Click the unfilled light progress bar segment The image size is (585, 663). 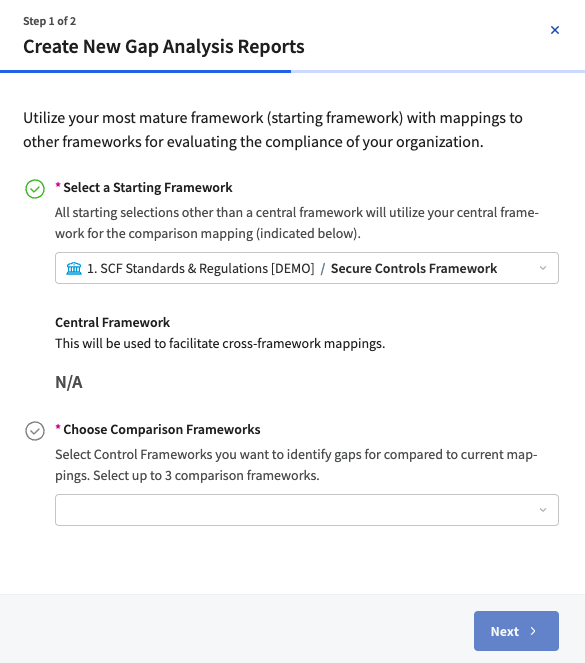[438, 71]
